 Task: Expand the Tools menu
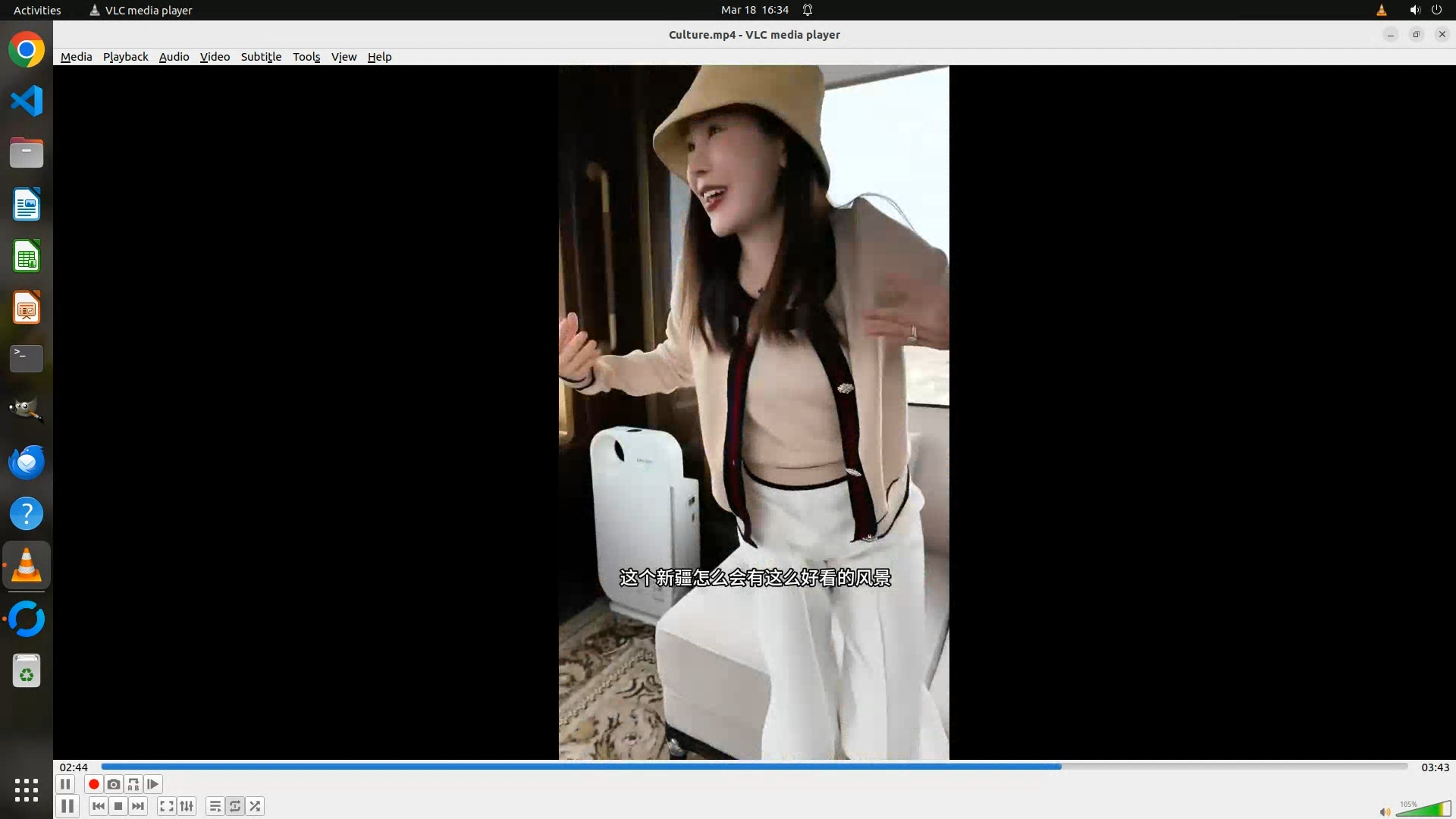pyautogui.click(x=306, y=57)
